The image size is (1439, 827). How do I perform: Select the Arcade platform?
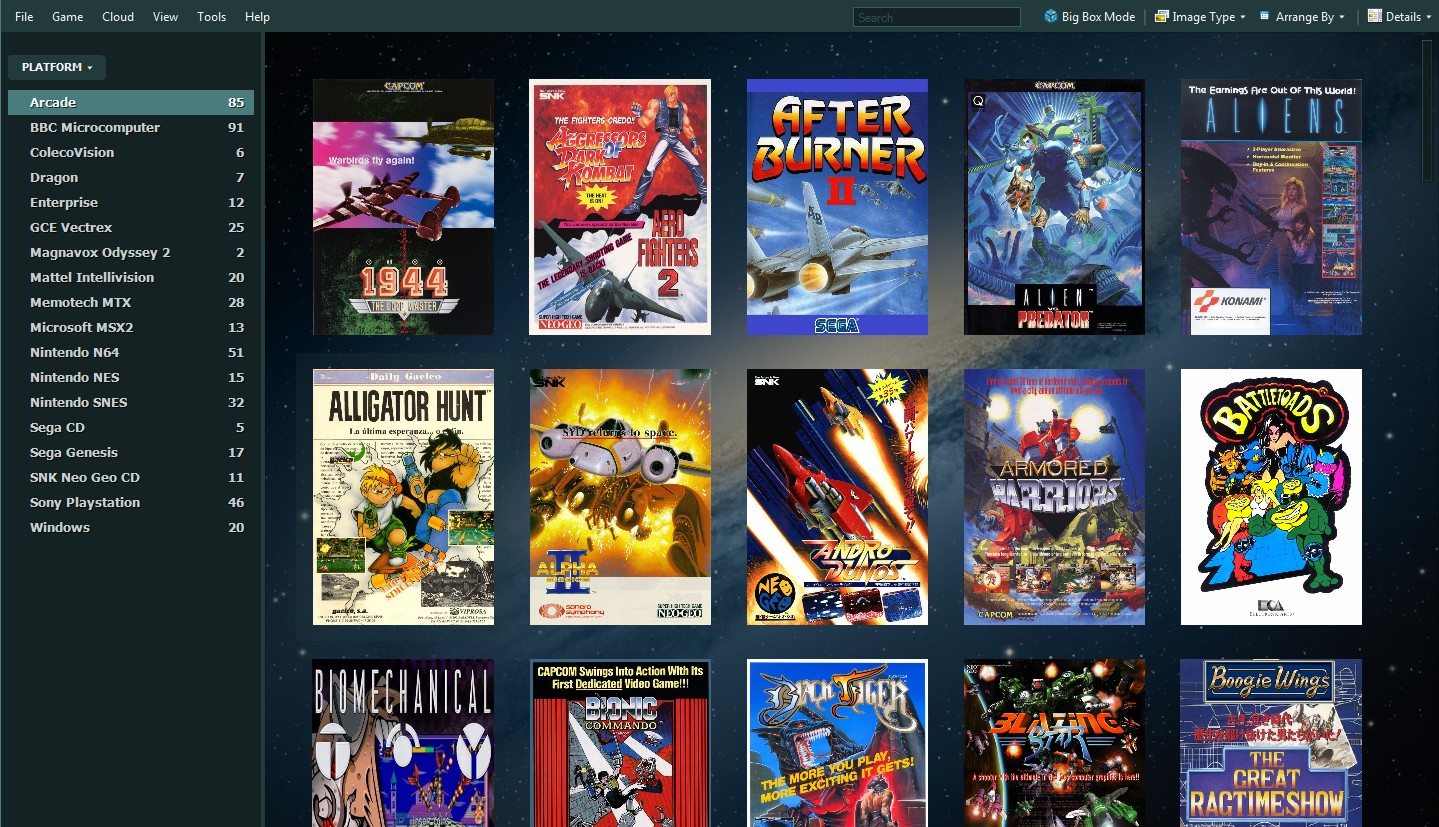131,102
